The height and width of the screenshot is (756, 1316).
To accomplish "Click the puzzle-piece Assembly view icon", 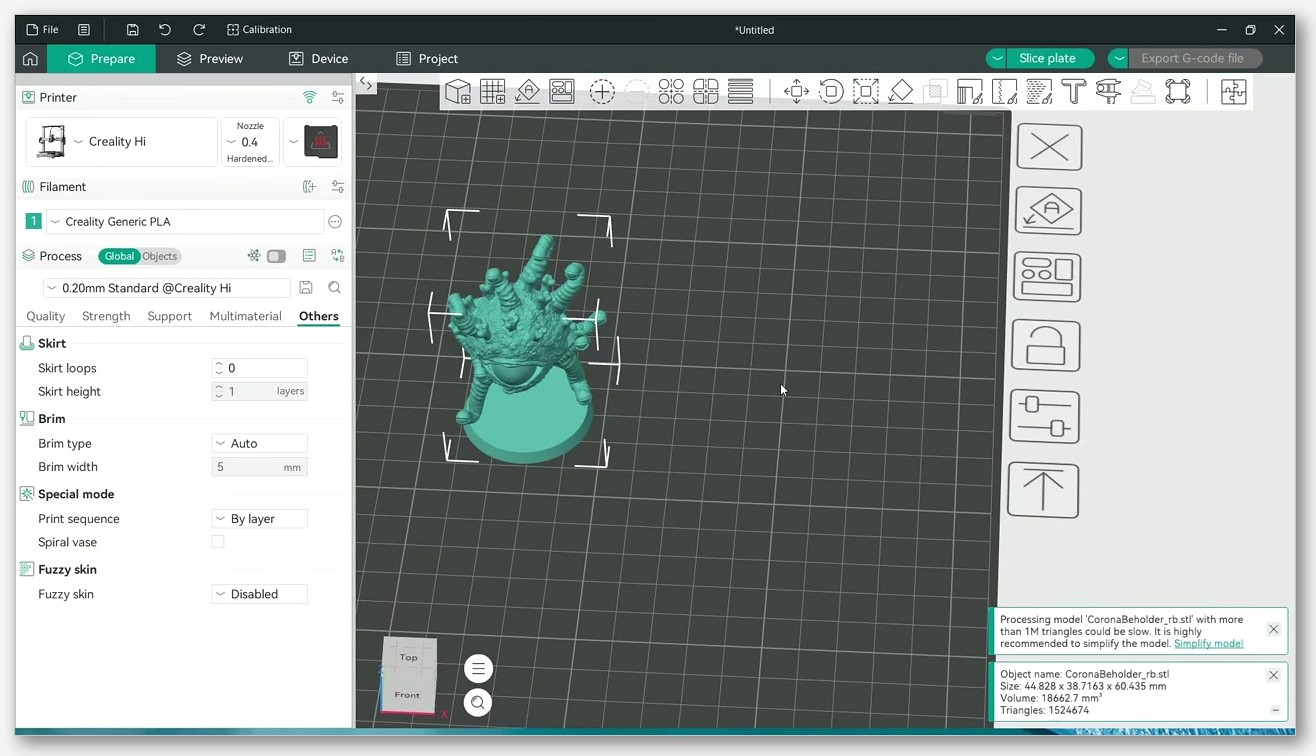I will (x=1234, y=92).
